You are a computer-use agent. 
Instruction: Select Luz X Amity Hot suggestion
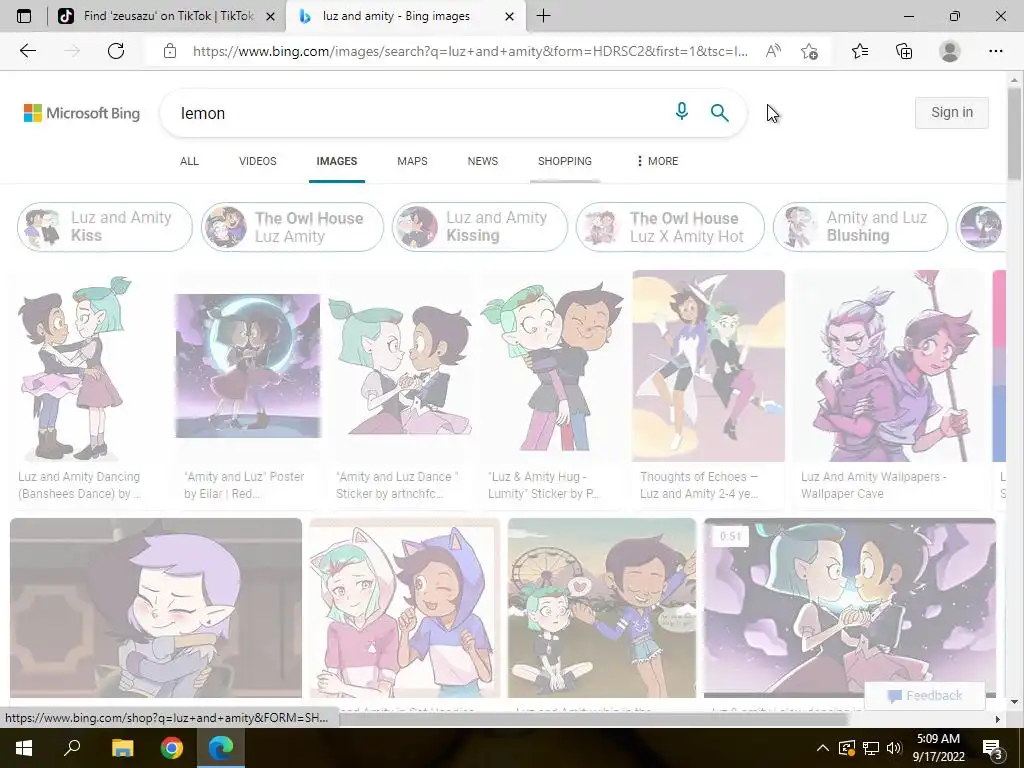point(670,227)
